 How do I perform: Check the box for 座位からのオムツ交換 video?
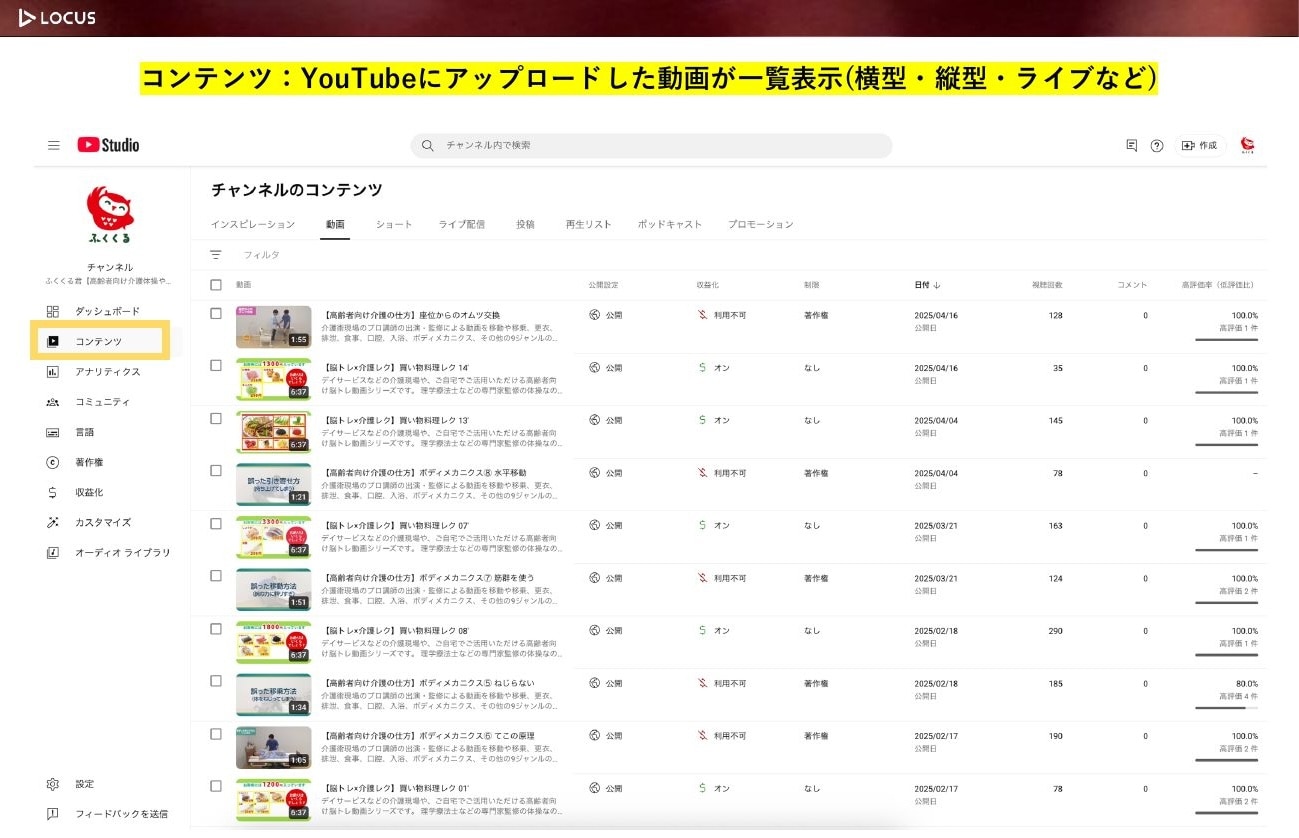click(216, 314)
